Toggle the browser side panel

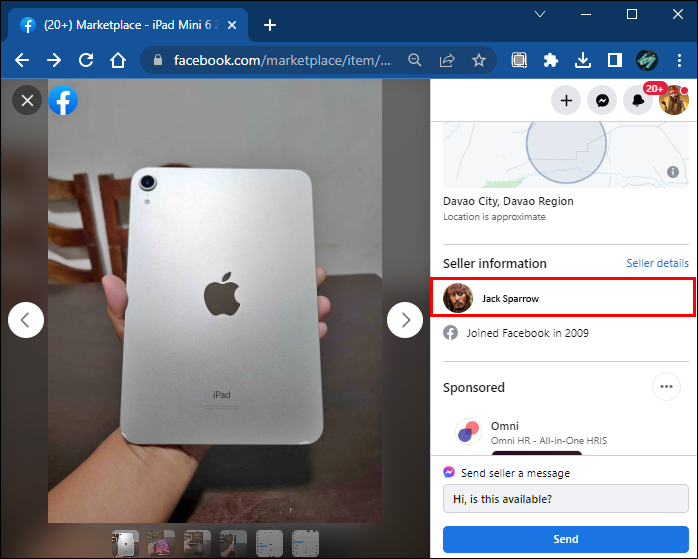(615, 60)
